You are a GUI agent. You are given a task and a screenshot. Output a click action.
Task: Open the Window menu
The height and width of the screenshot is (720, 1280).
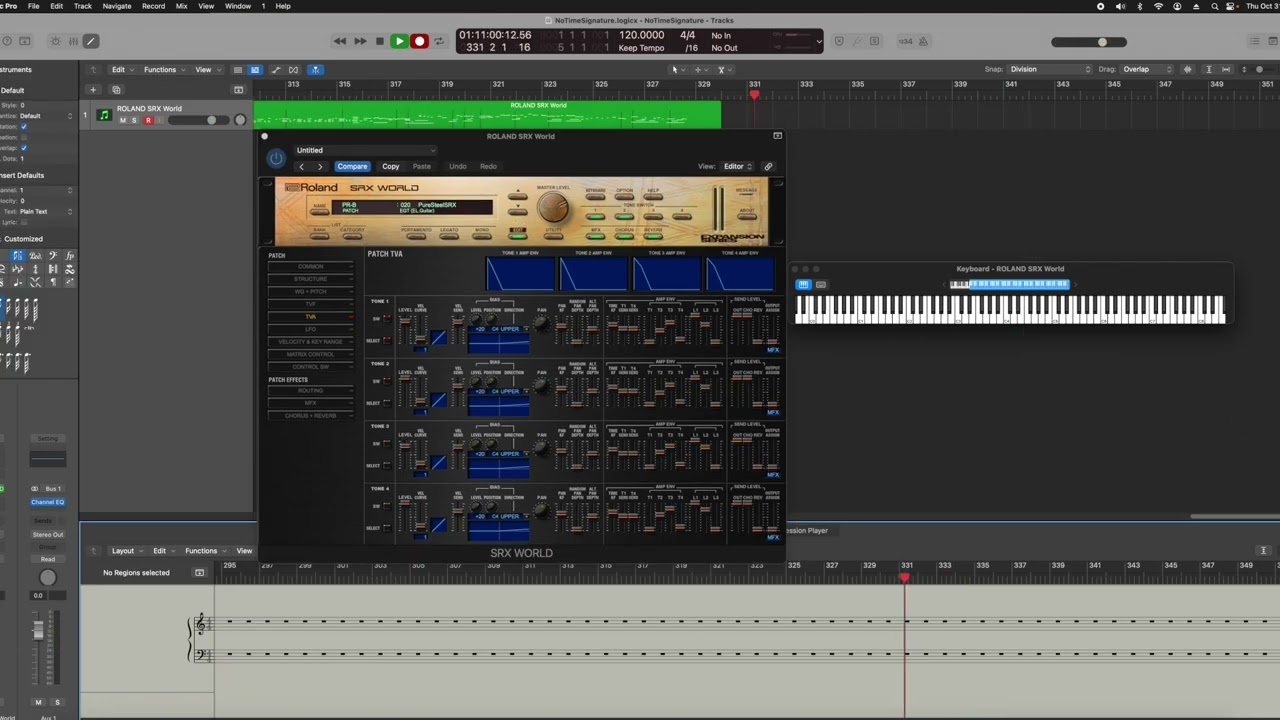(238, 6)
